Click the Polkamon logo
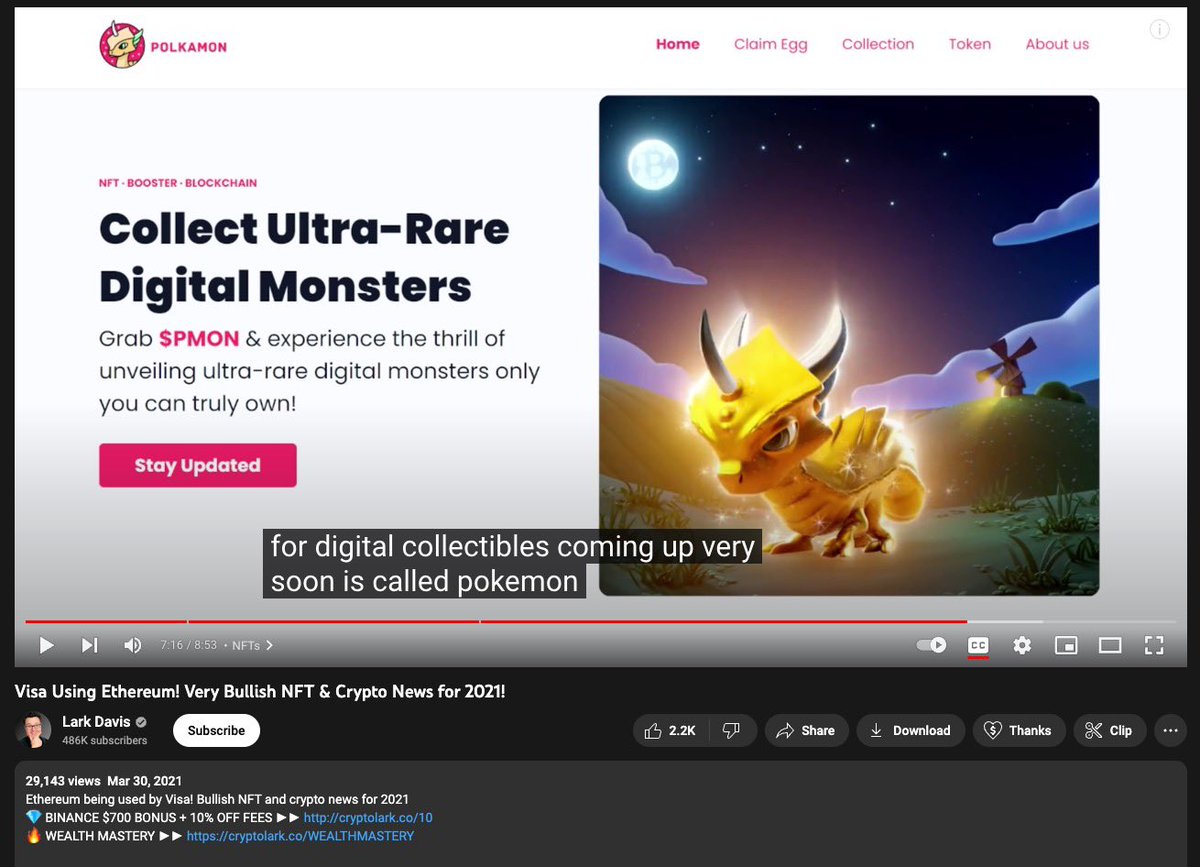Viewport: 1200px width, 867px height. coord(163,46)
